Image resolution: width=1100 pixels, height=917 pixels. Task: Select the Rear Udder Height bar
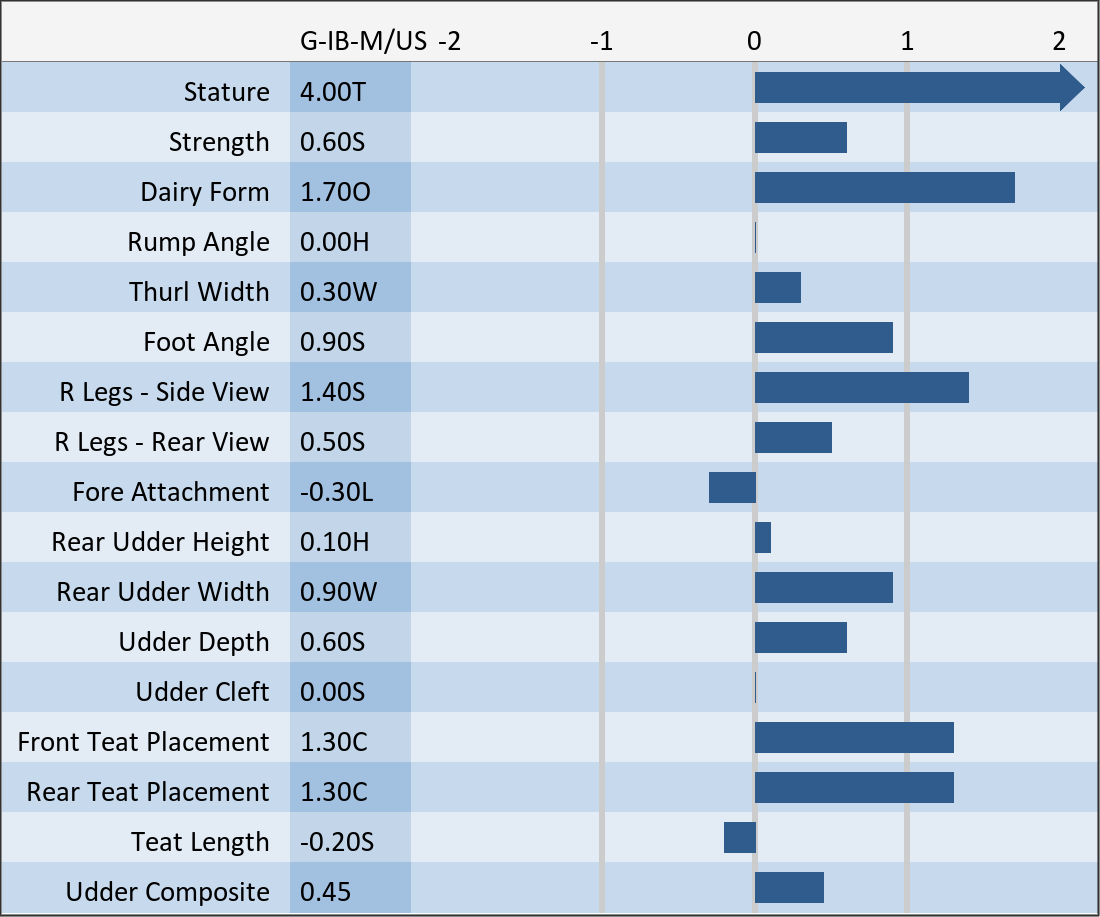(x=763, y=538)
